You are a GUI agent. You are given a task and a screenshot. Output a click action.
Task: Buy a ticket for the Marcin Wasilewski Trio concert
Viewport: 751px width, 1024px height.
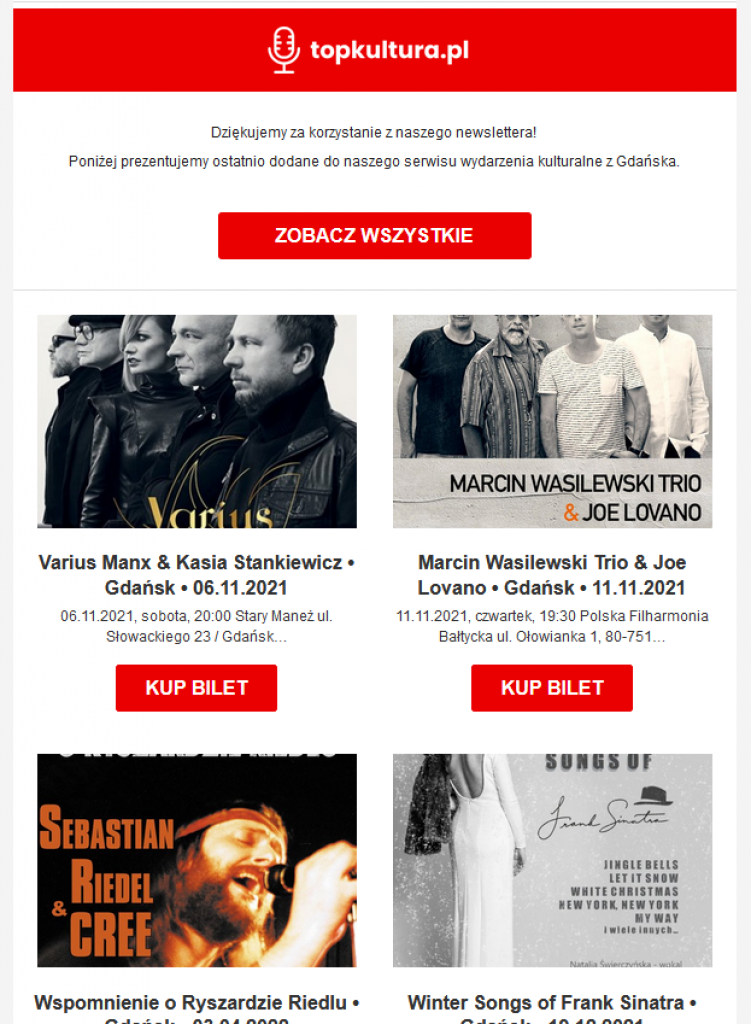click(x=552, y=688)
